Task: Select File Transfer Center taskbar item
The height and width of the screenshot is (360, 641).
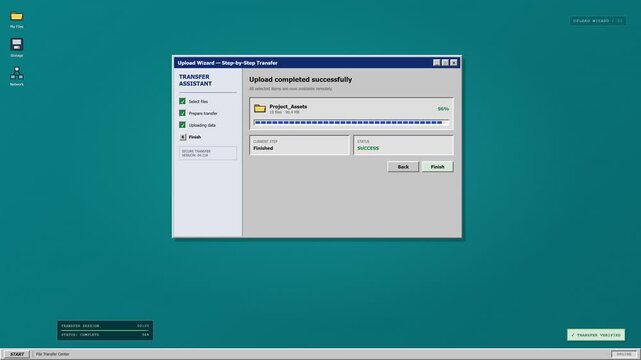Action: (x=52, y=354)
